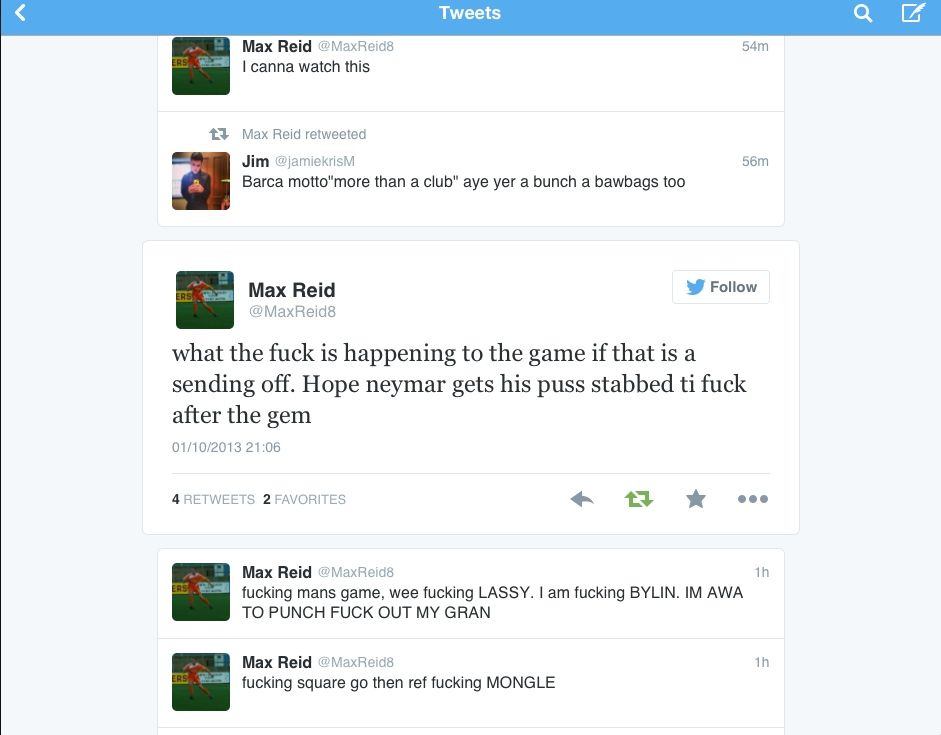The height and width of the screenshot is (735, 941).
Task: Open the 'ref fucking MONGLE' tweet
Action: tap(470, 683)
